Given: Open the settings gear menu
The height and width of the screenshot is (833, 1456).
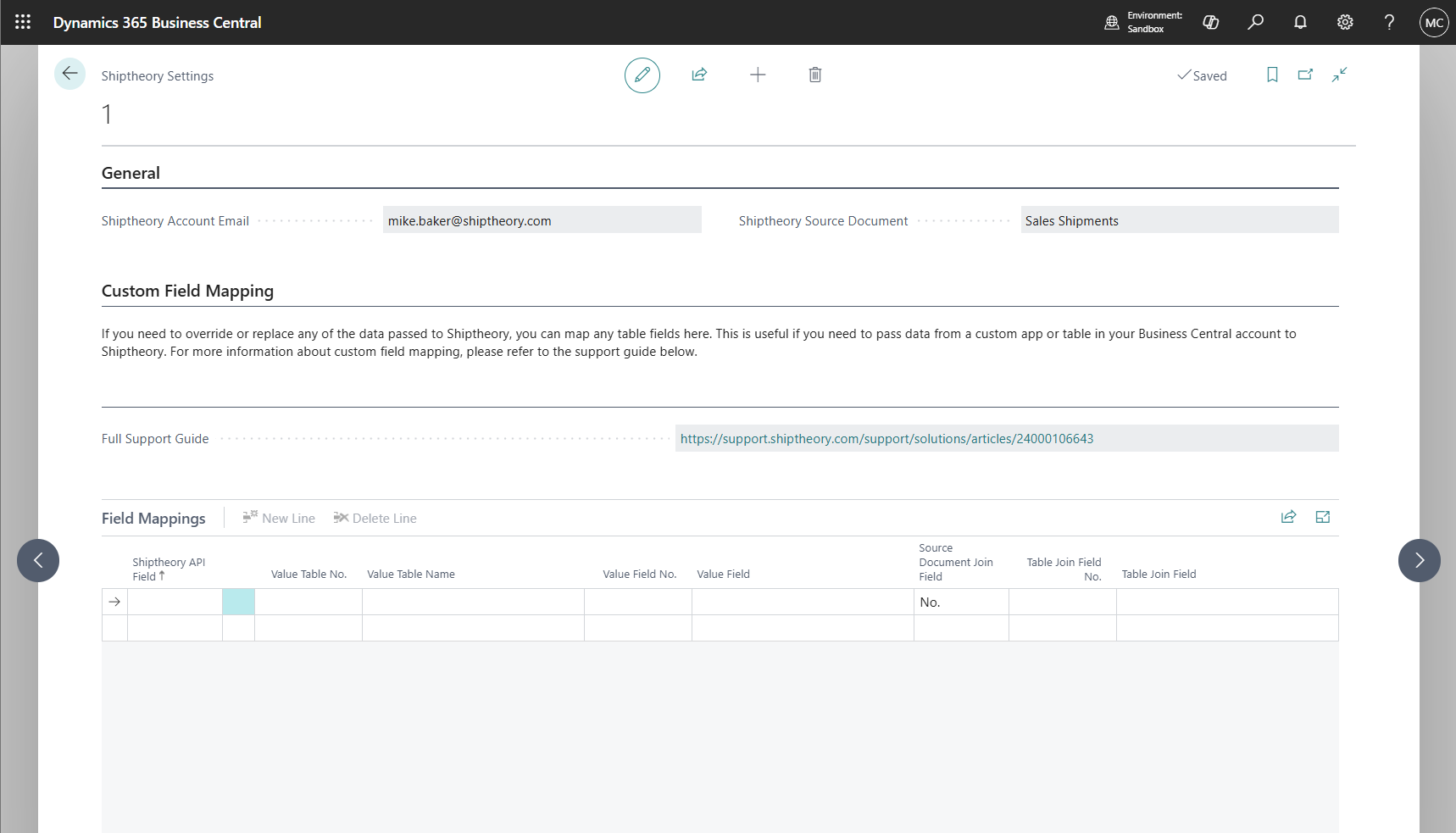Looking at the screenshot, I should tap(1345, 22).
